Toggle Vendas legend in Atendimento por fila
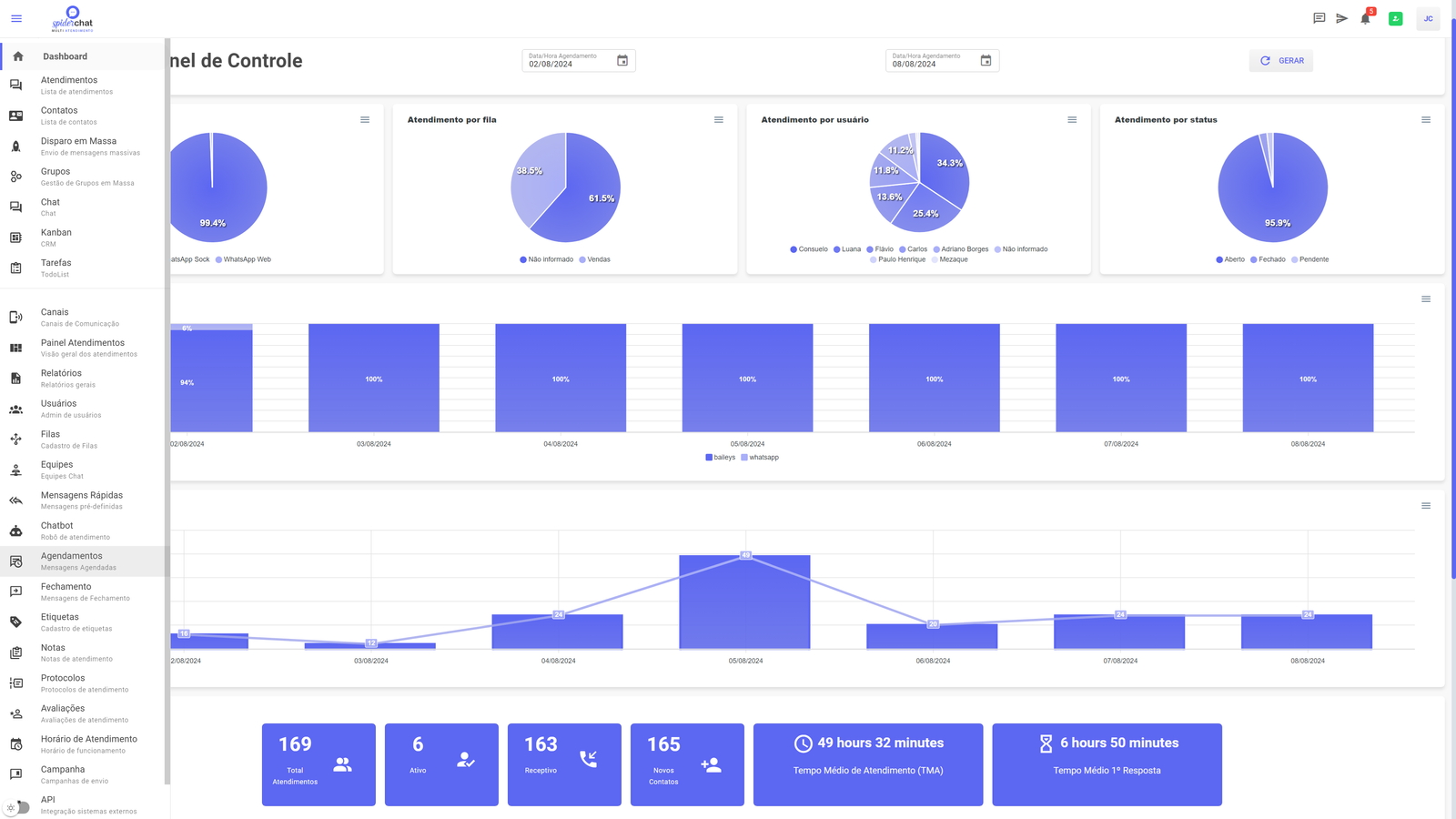The width and height of the screenshot is (1456, 819). [x=595, y=259]
